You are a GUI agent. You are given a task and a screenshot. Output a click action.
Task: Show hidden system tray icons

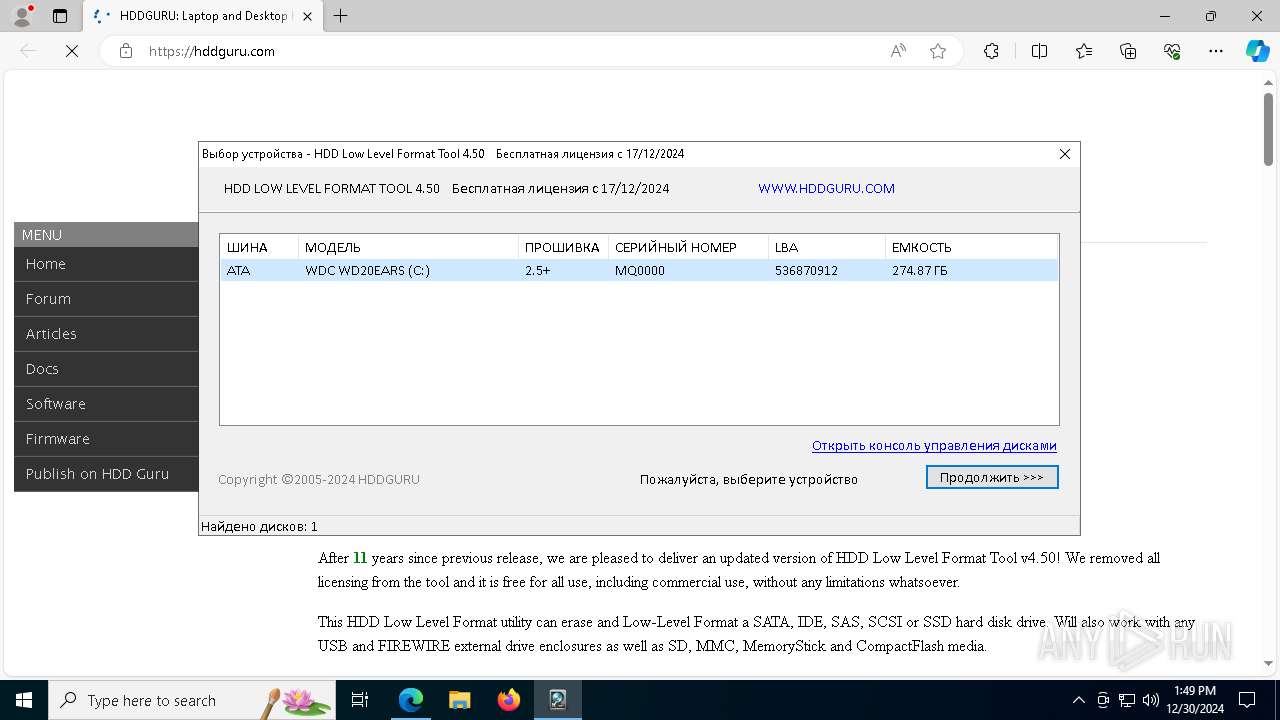pyautogui.click(x=1078, y=700)
